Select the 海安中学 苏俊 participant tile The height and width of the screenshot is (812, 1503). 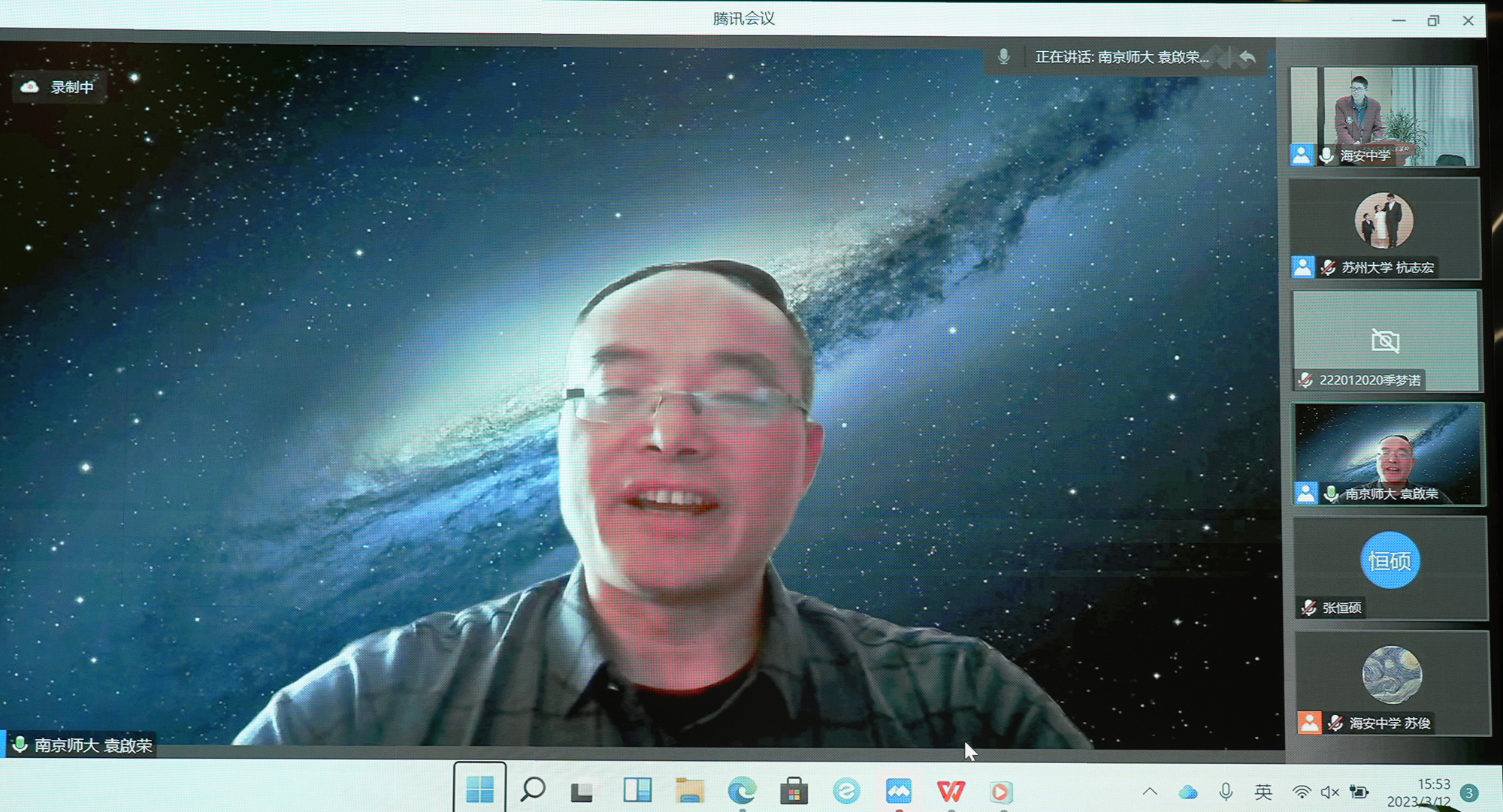tap(1391, 682)
